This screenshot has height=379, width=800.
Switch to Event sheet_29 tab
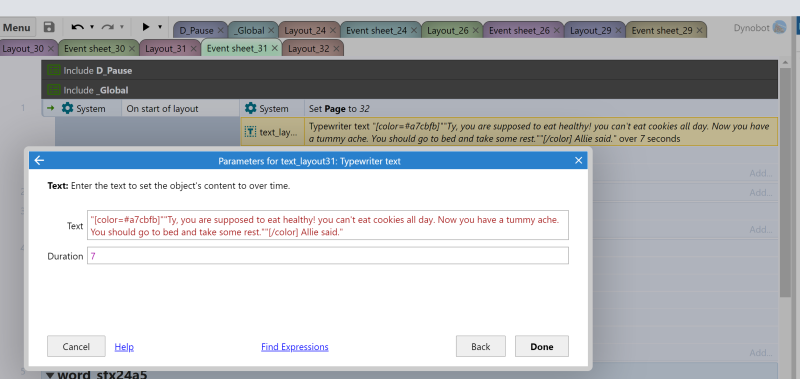click(x=662, y=31)
